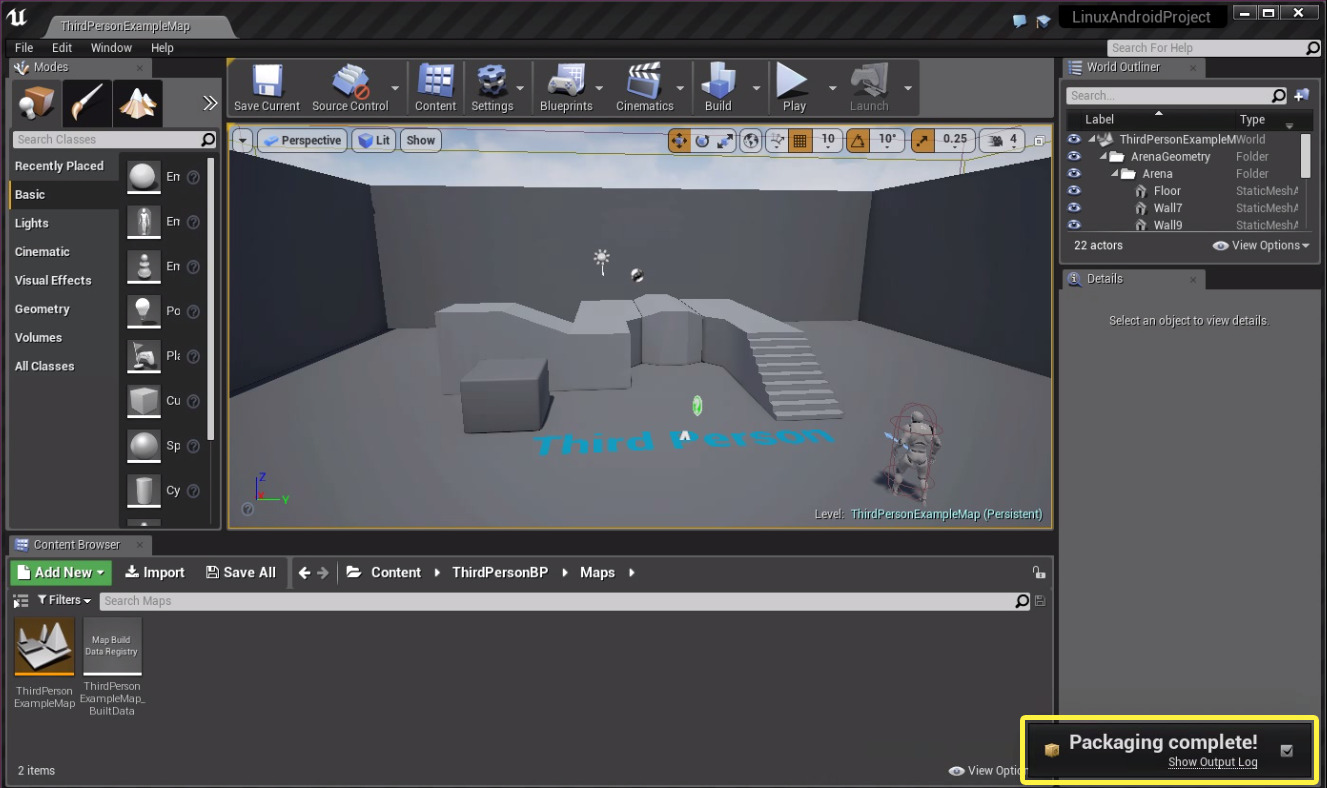Viewport: 1327px width, 788px height.
Task: Click the Show Output Log link
Action: [1212, 762]
